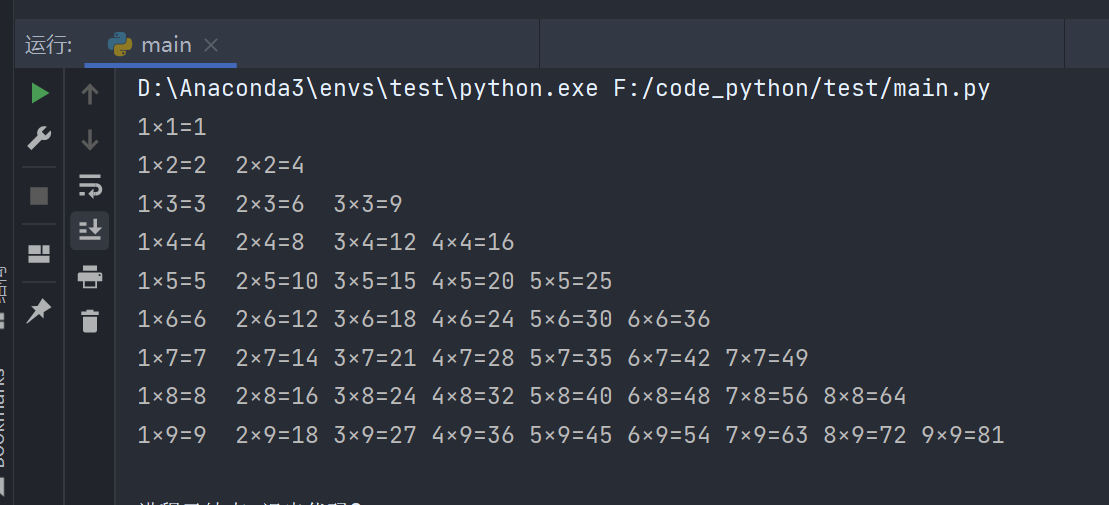The width and height of the screenshot is (1109, 505).
Task: Click the 1×1=1 output line
Action: tap(172, 127)
